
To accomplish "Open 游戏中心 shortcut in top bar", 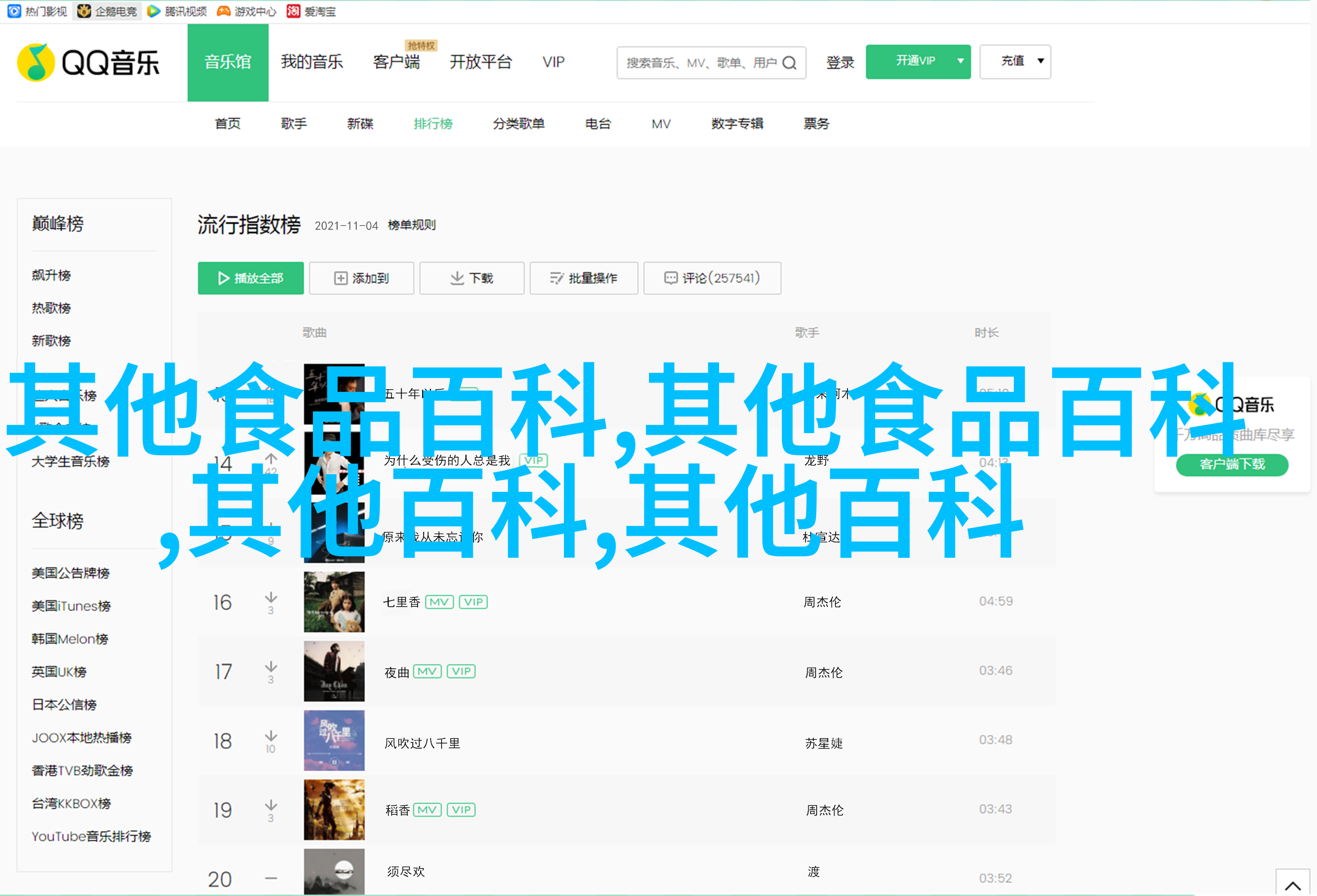I will [x=246, y=11].
